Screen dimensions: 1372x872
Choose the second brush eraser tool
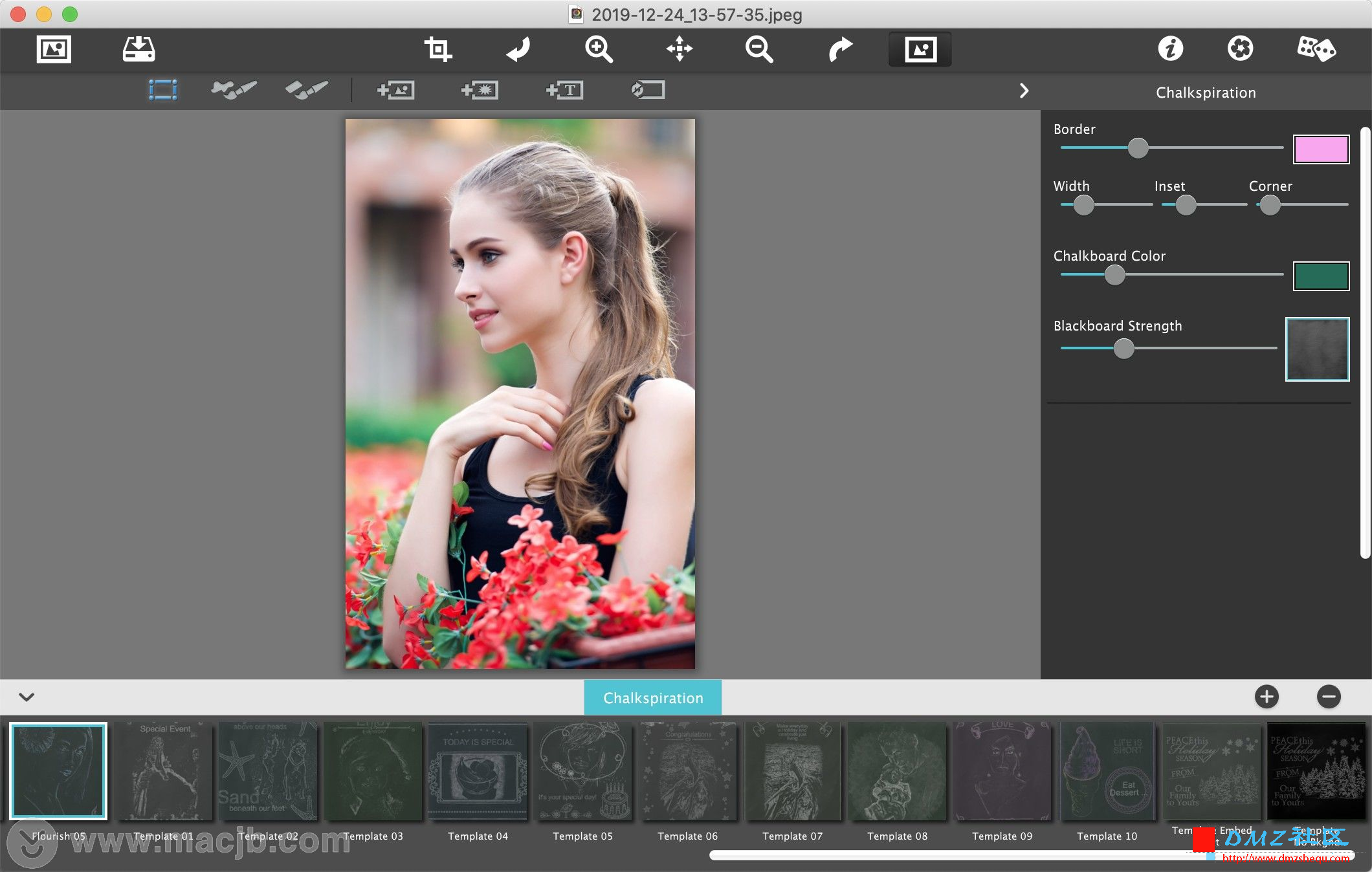307,90
